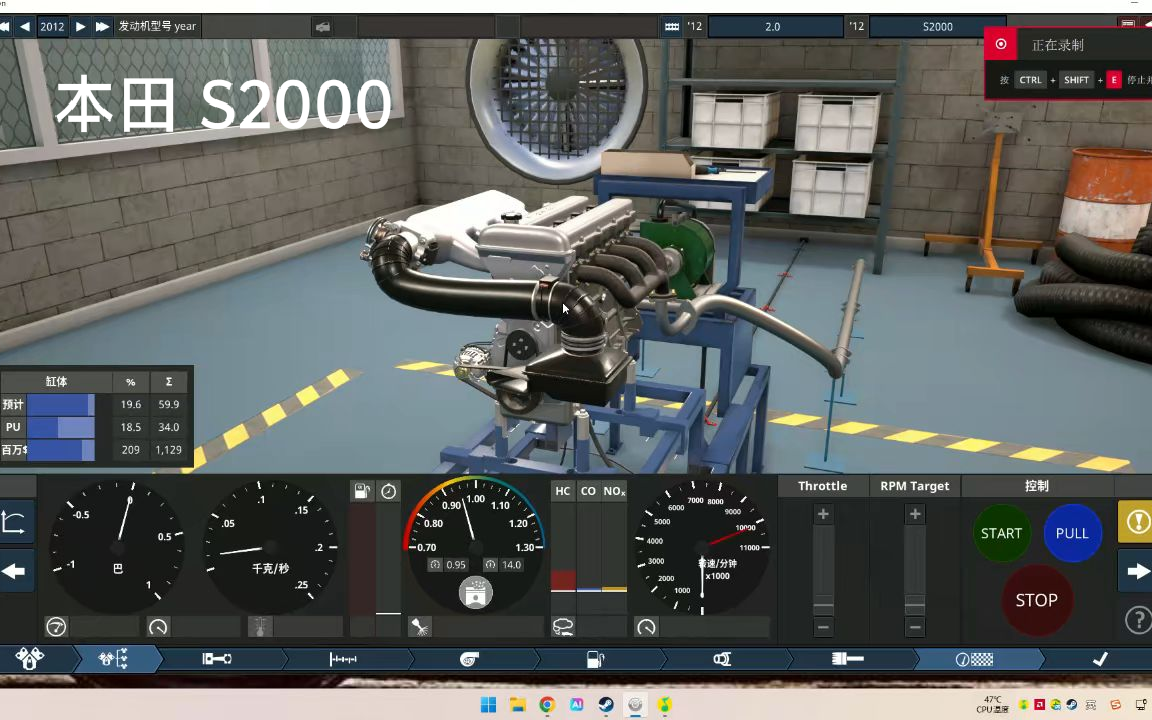Raise RPM Target with plus button
Viewport: 1152px width, 720px height.
915,514
